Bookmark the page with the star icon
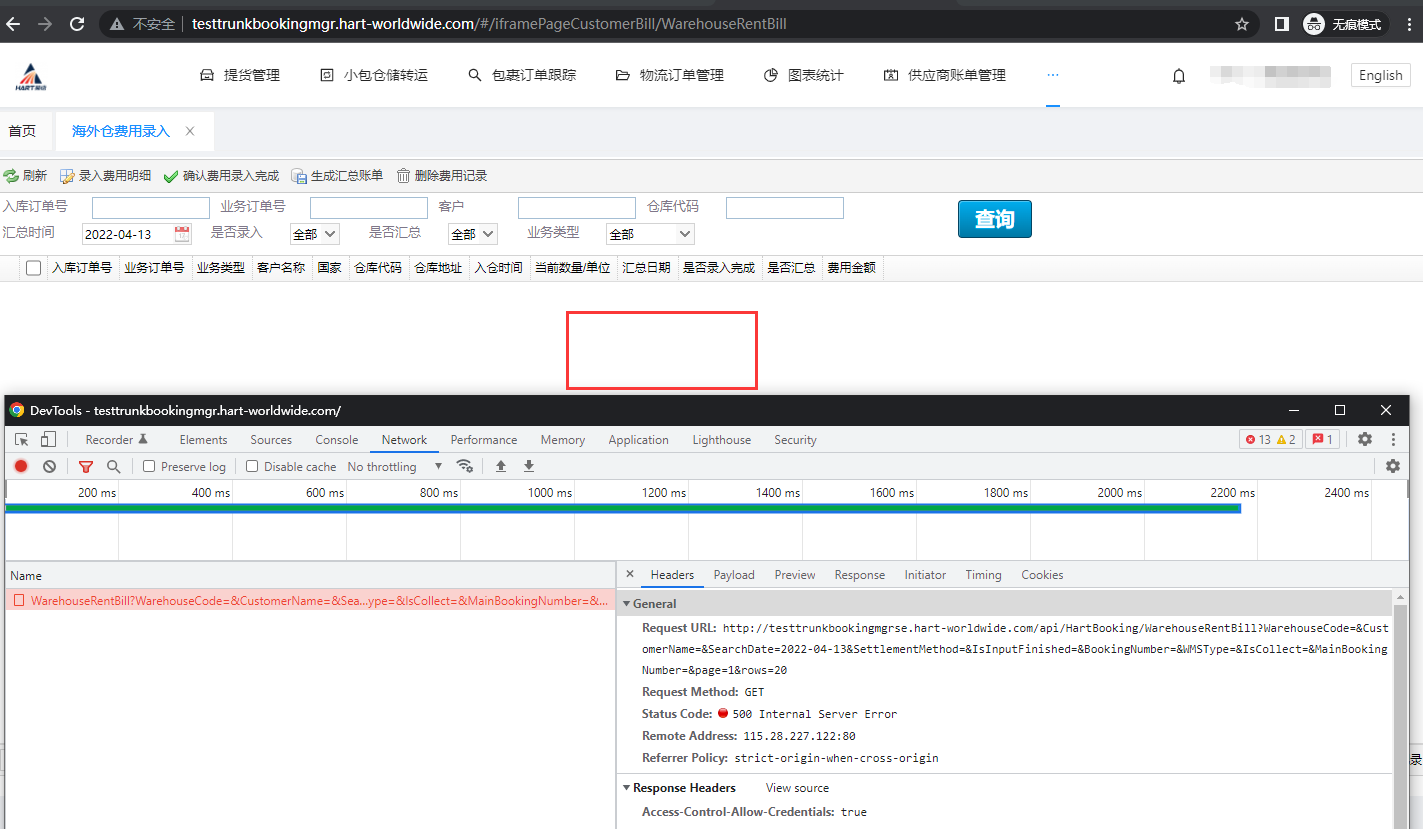Viewport: 1423px width, 829px height. click(1242, 24)
